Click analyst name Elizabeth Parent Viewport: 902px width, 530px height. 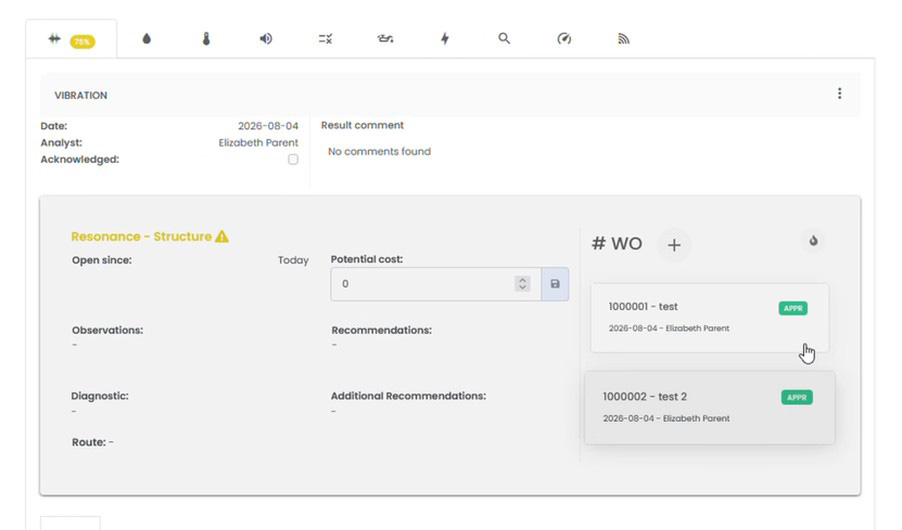tap(258, 143)
